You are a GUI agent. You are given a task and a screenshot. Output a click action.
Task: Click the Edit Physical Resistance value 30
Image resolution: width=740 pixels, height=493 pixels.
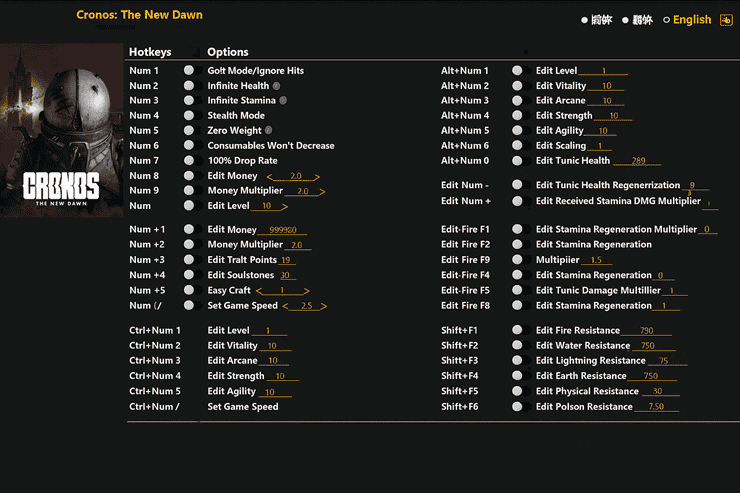[660, 392]
